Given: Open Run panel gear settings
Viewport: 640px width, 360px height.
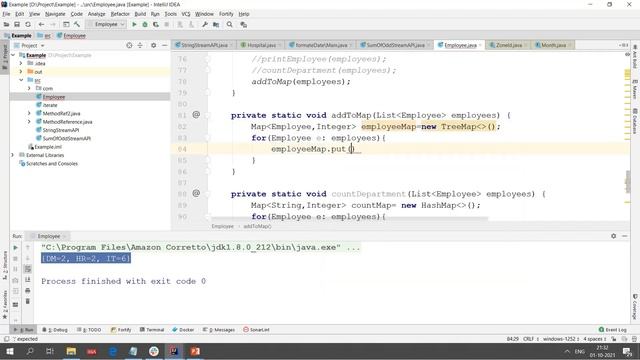Looking at the screenshot, I should tap(613, 236).
